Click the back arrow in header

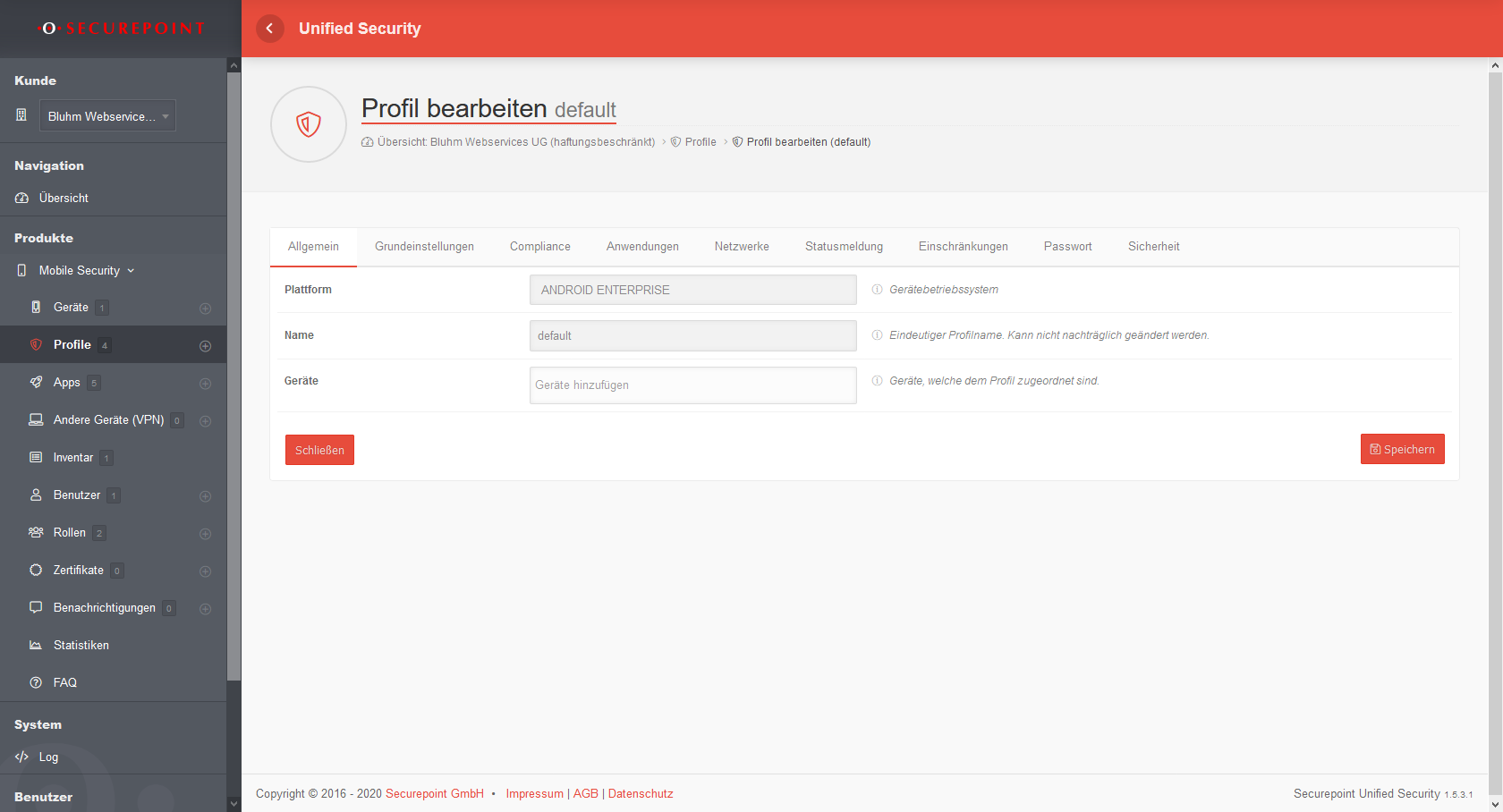pos(269,29)
